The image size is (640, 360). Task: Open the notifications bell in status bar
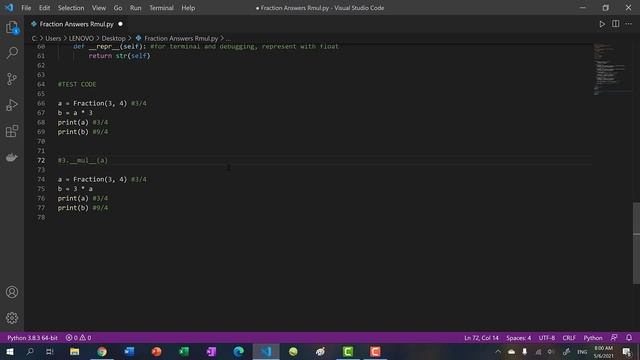tap(629, 338)
